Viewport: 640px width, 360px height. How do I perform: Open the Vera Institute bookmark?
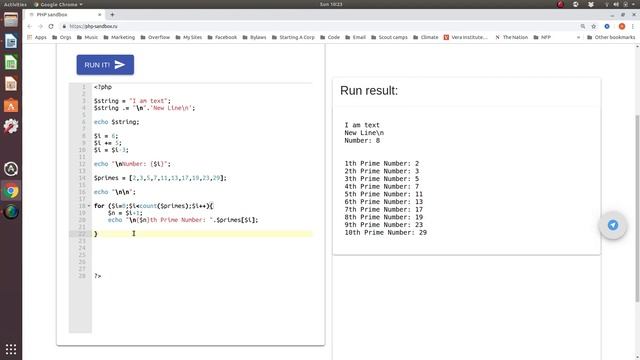(x=465, y=37)
